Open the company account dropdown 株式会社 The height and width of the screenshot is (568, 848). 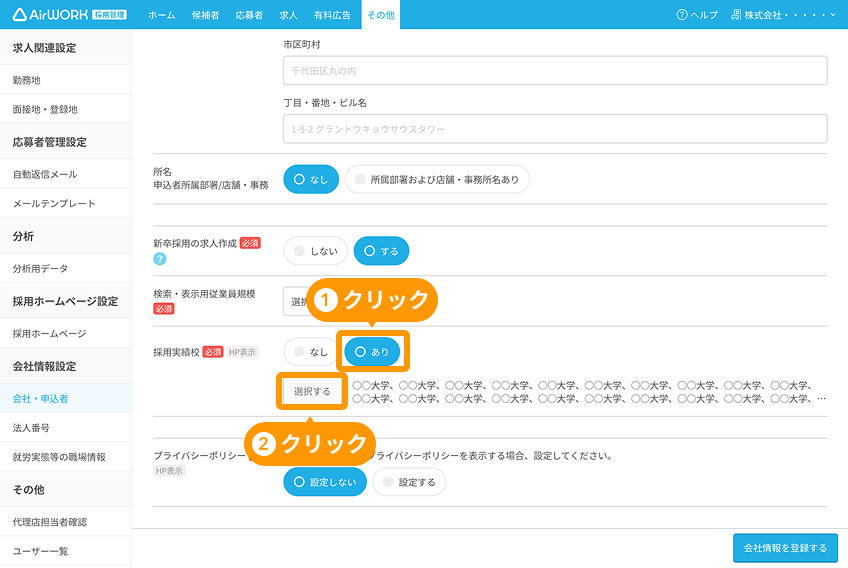tap(784, 15)
